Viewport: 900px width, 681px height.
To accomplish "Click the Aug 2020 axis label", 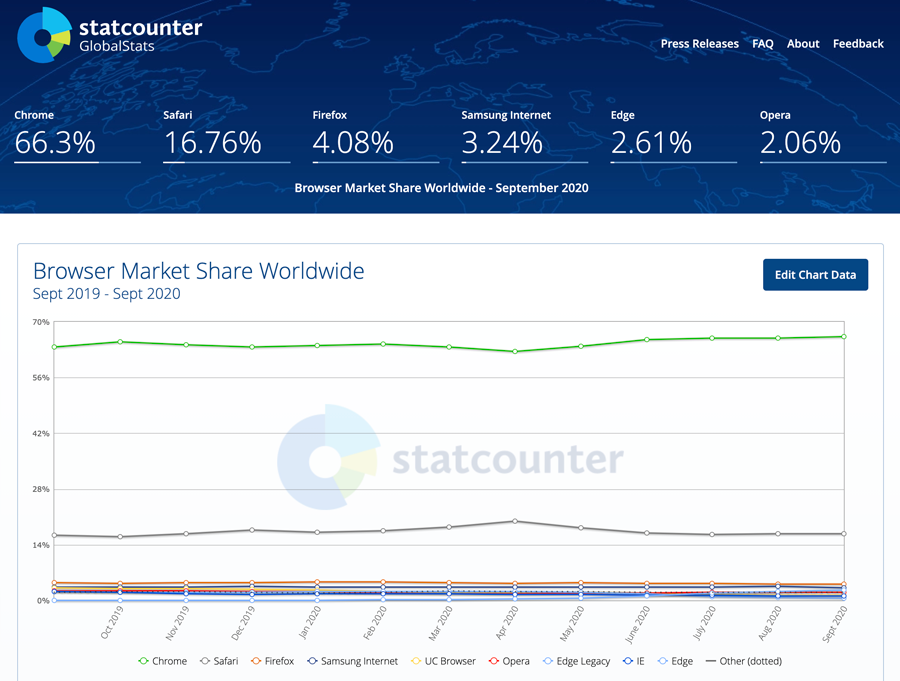I will [x=770, y=624].
